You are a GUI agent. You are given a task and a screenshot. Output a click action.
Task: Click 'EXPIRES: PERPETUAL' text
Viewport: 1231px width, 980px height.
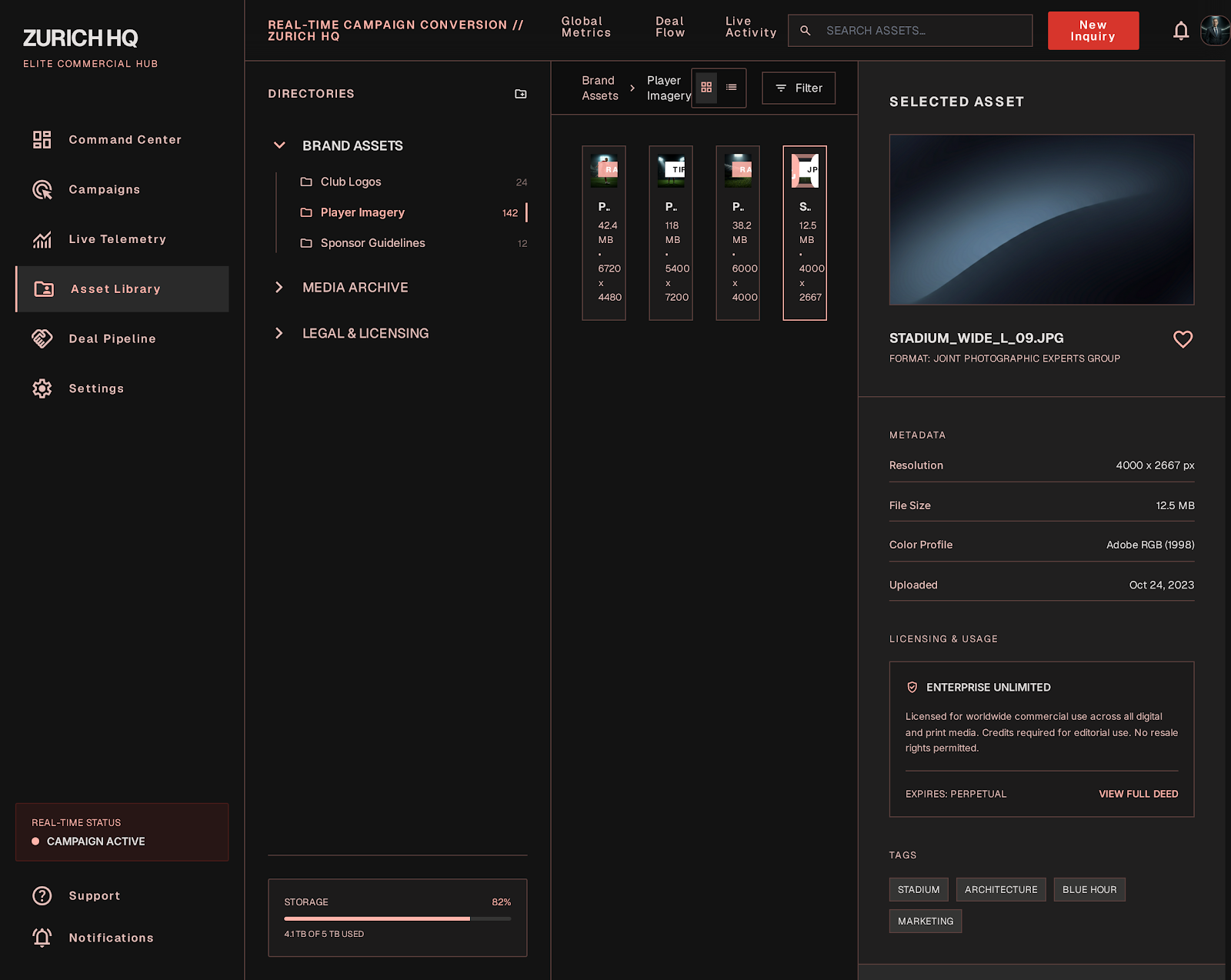pyautogui.click(x=956, y=794)
